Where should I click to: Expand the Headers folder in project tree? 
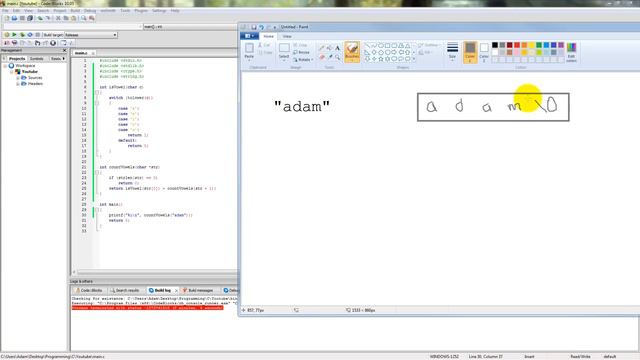point(18,84)
